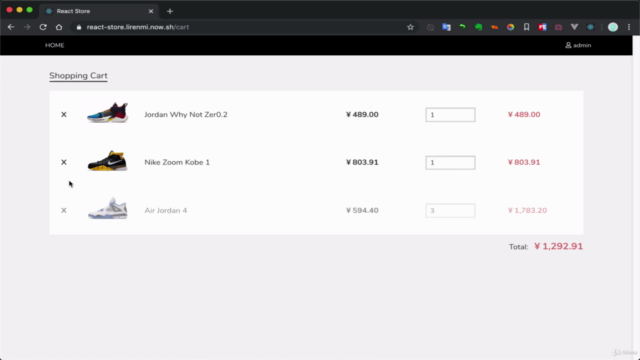Click red subtotal ¥ 489.00
640x360 pixels.
[x=524, y=115]
